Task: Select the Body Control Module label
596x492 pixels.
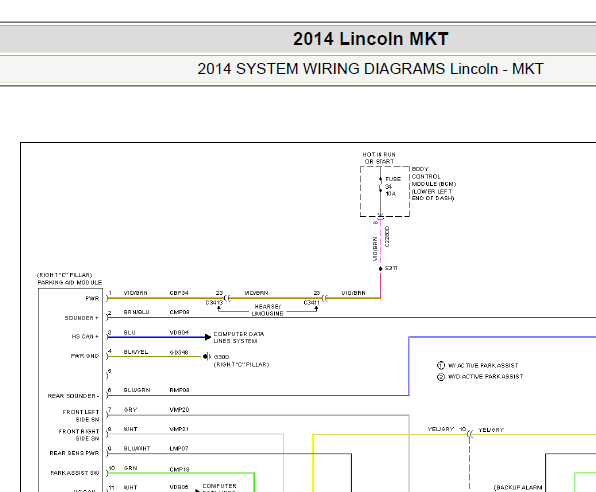Action: click(x=434, y=184)
